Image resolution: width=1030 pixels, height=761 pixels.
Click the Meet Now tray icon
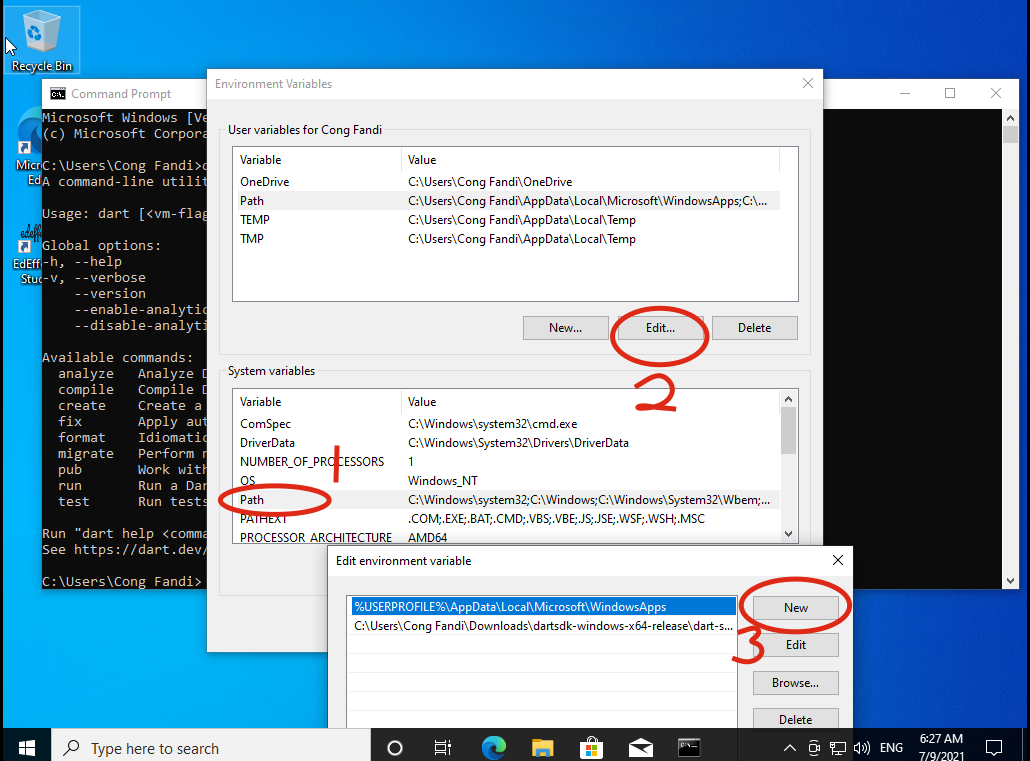pyautogui.click(x=814, y=748)
